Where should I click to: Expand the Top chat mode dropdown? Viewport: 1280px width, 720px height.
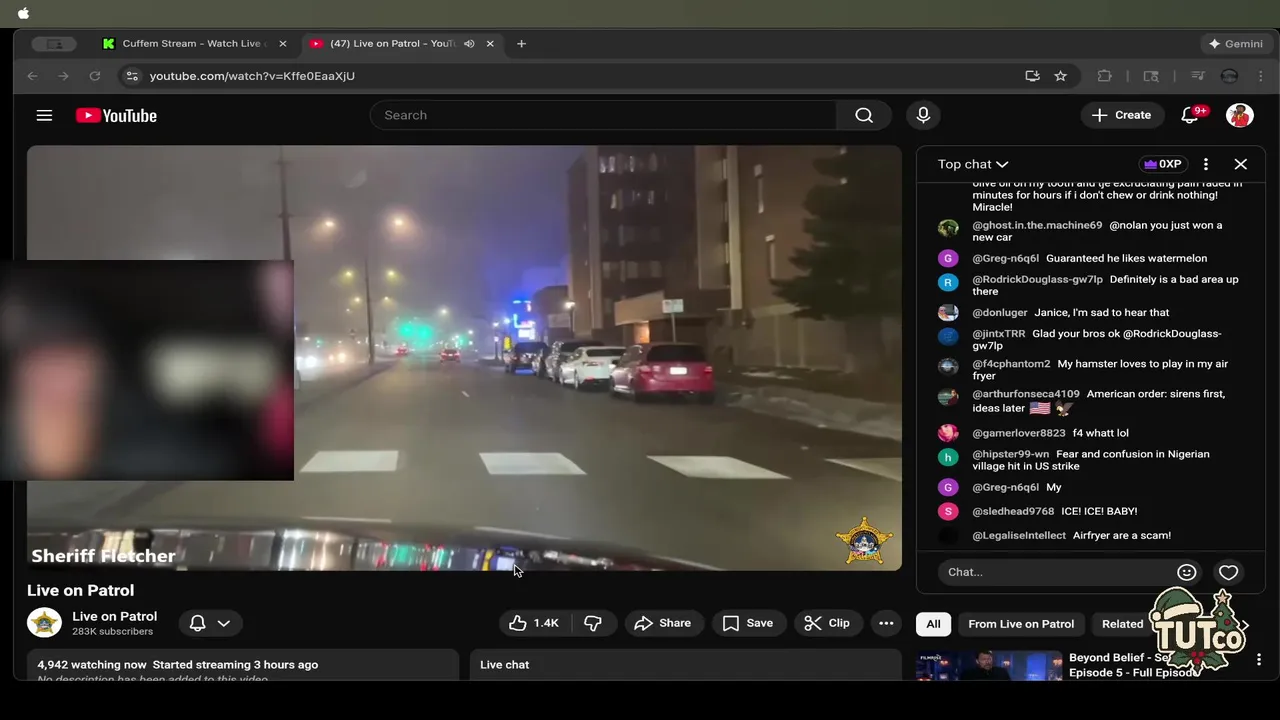973,164
